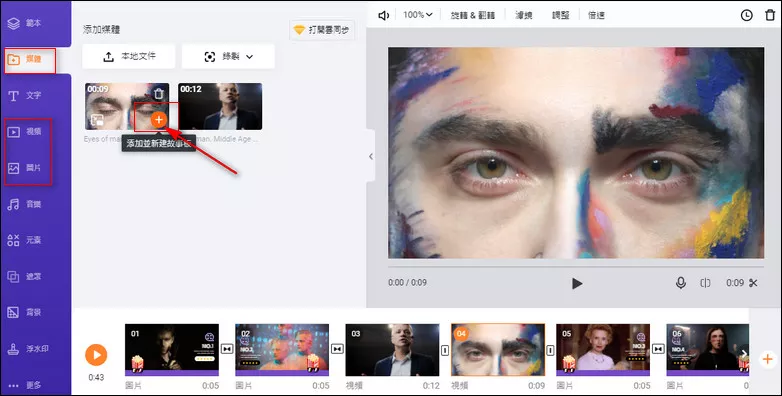The image size is (782, 396).
Task: Show the 更多 more options menu
Action: pyautogui.click(x=25, y=385)
